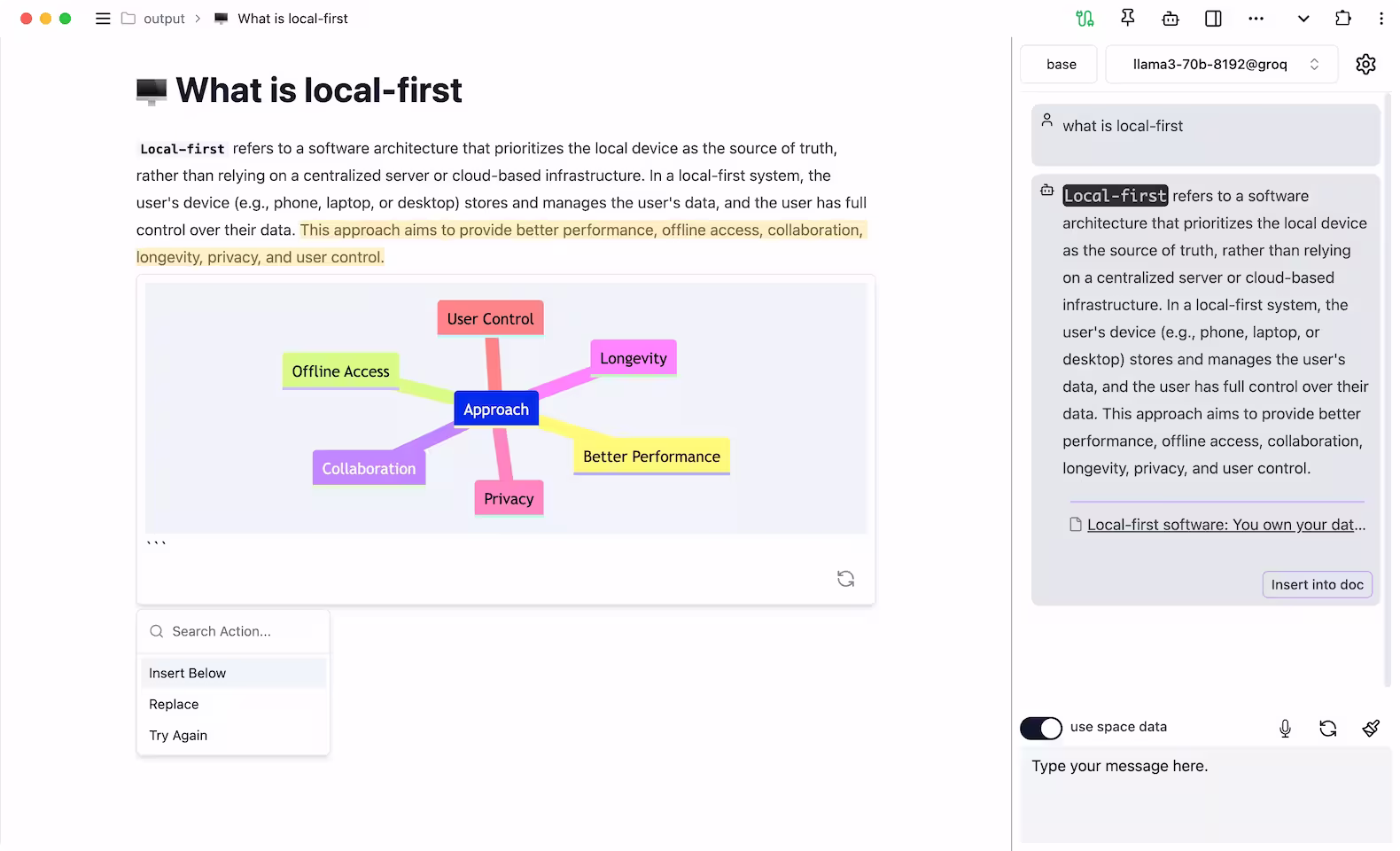Pin the document with pin icon
Viewport: 1400px width, 851px height.
1127,18
